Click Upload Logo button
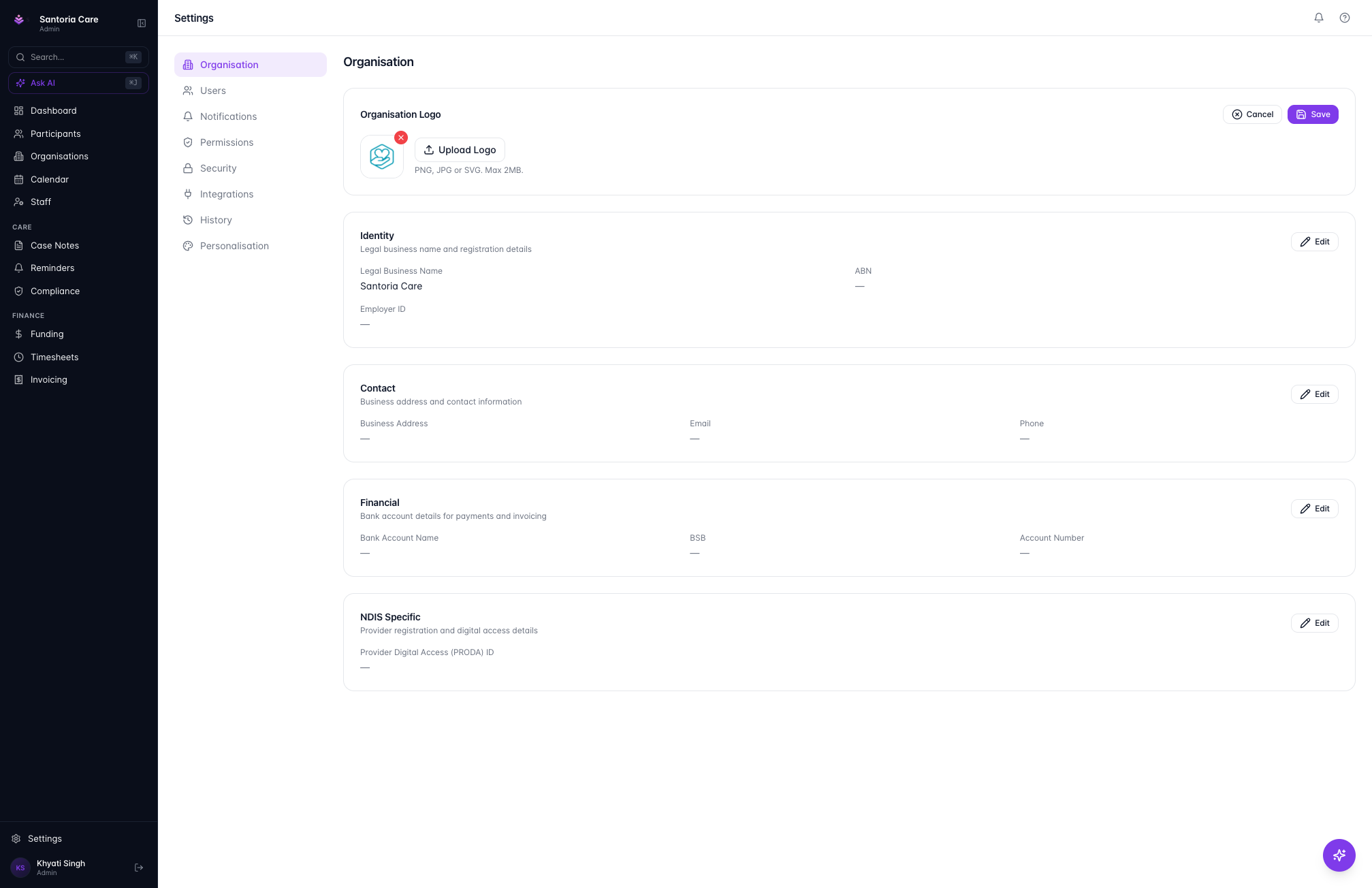Viewport: 1372px width, 888px height. [x=460, y=150]
